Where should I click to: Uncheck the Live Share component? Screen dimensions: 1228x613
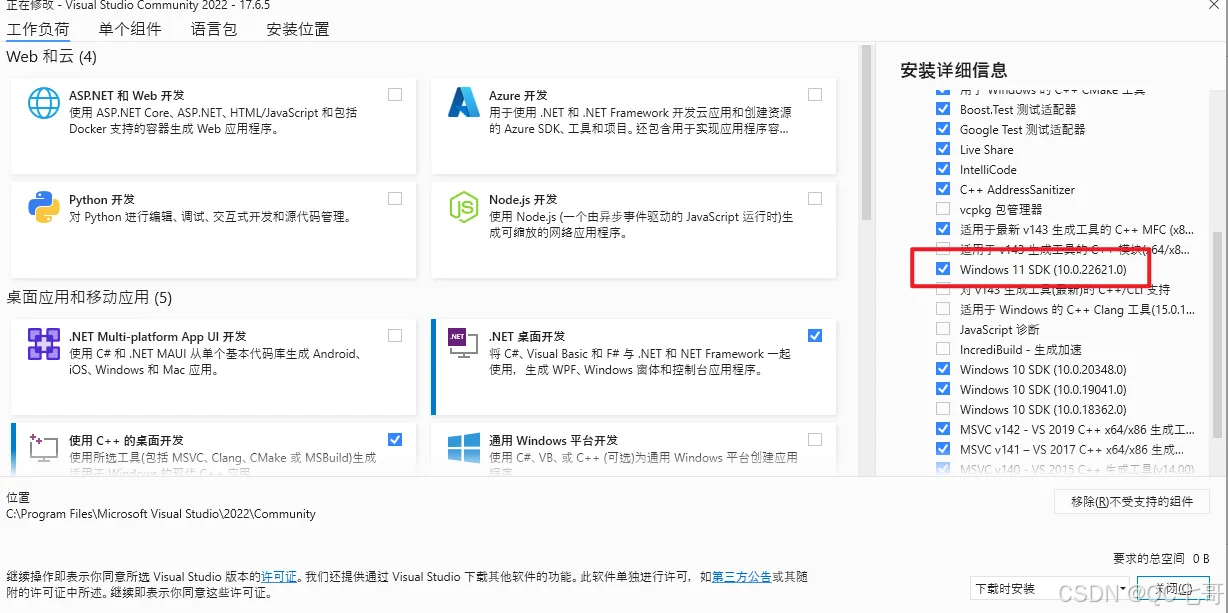coord(943,149)
